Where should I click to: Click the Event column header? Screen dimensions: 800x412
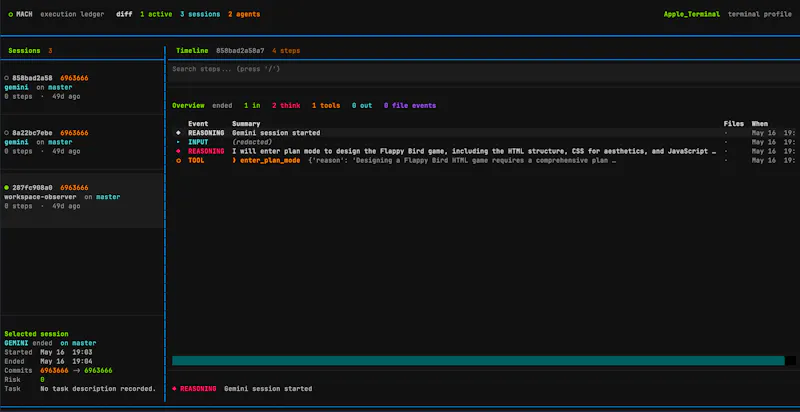pyautogui.click(x=198, y=123)
